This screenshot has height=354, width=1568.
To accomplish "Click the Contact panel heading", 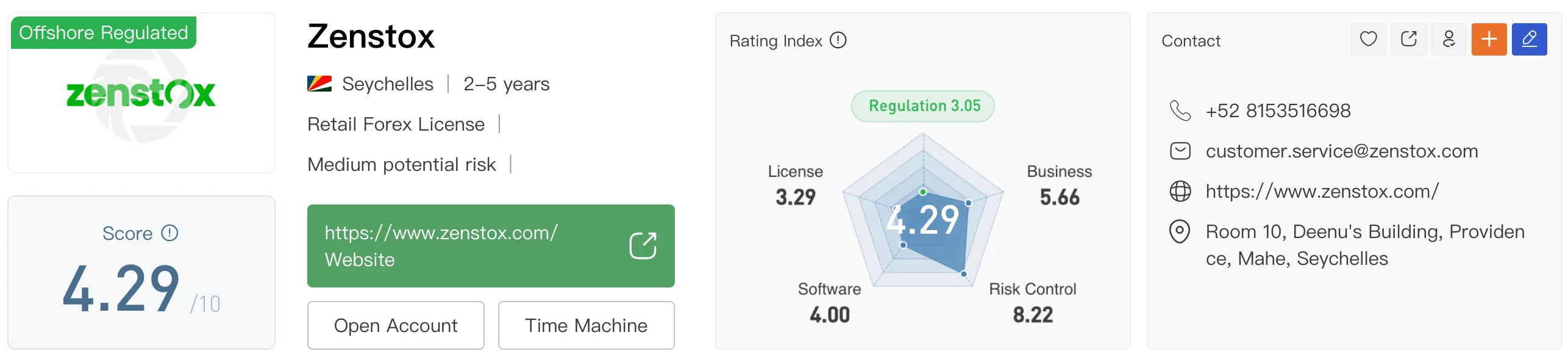I will [x=1191, y=41].
